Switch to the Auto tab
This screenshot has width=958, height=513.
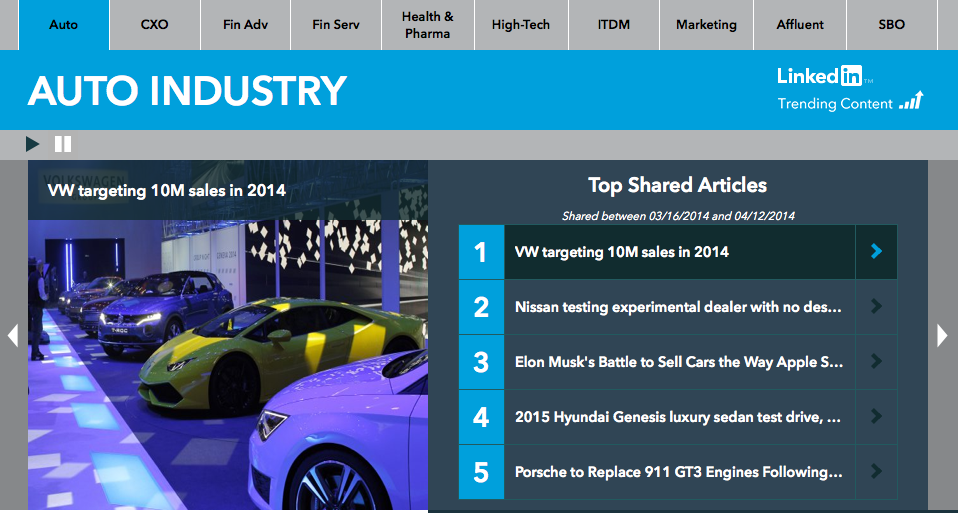(x=64, y=25)
